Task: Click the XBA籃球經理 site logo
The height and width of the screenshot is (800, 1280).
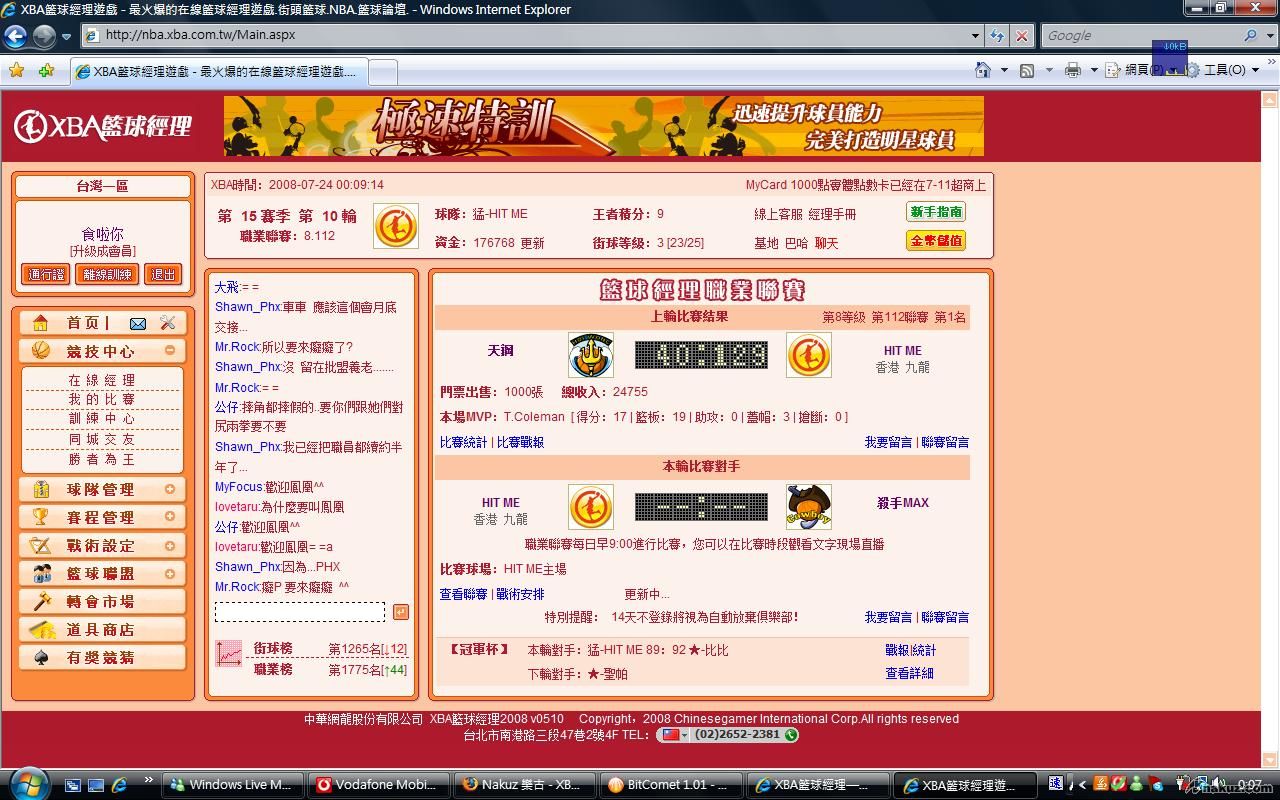Action: [x=102, y=126]
